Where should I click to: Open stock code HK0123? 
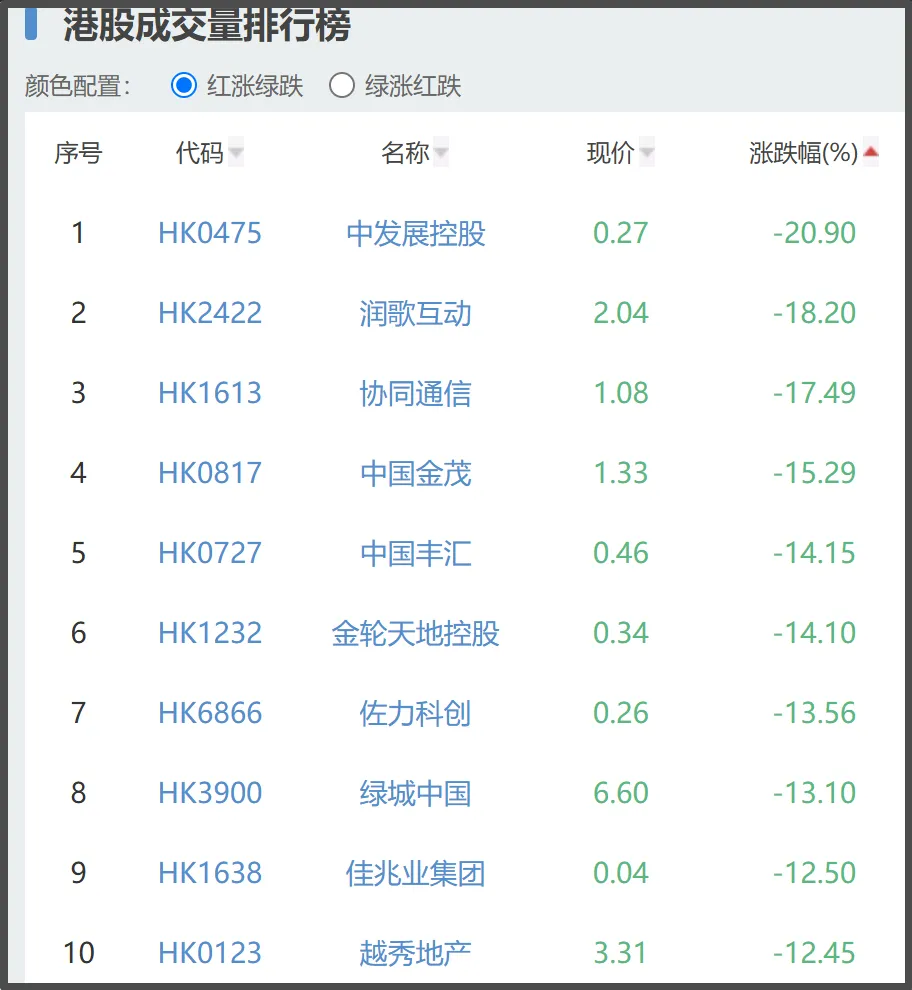pyautogui.click(x=210, y=953)
